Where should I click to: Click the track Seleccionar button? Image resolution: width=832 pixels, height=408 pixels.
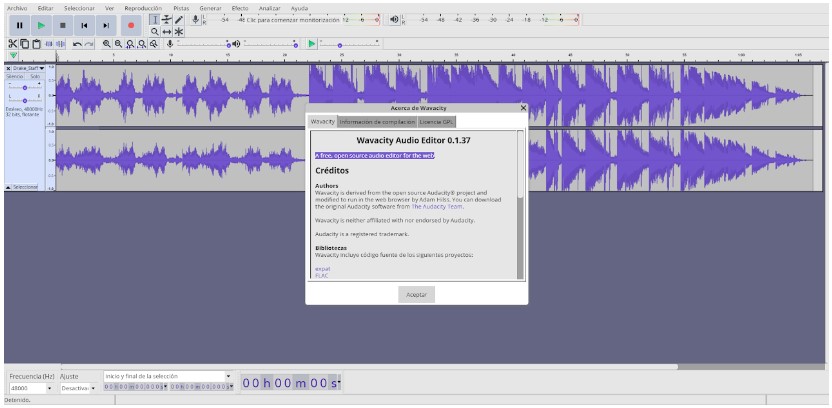point(23,187)
